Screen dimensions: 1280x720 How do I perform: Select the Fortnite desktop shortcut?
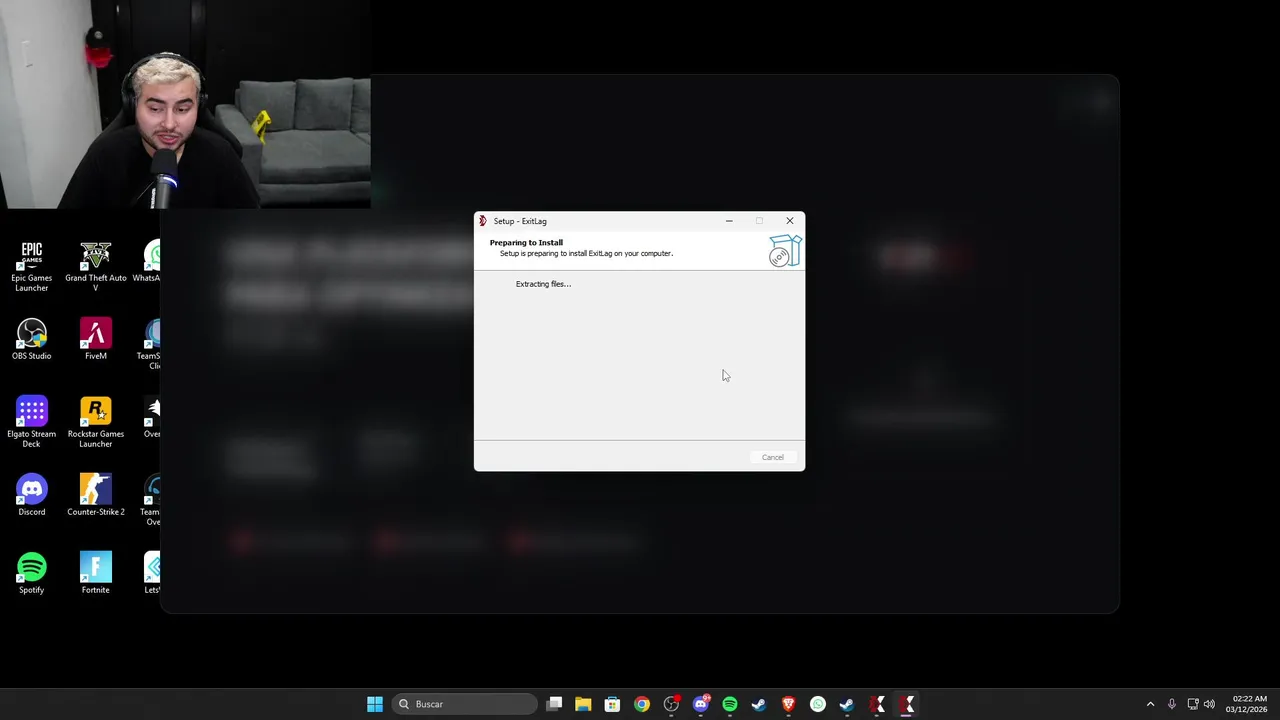point(95,573)
